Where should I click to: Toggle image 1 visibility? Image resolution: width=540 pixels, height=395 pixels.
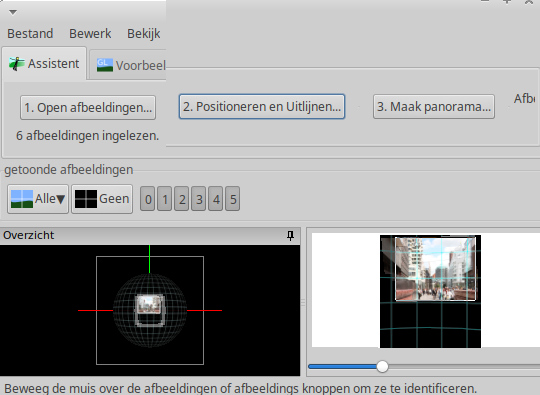[165, 199]
